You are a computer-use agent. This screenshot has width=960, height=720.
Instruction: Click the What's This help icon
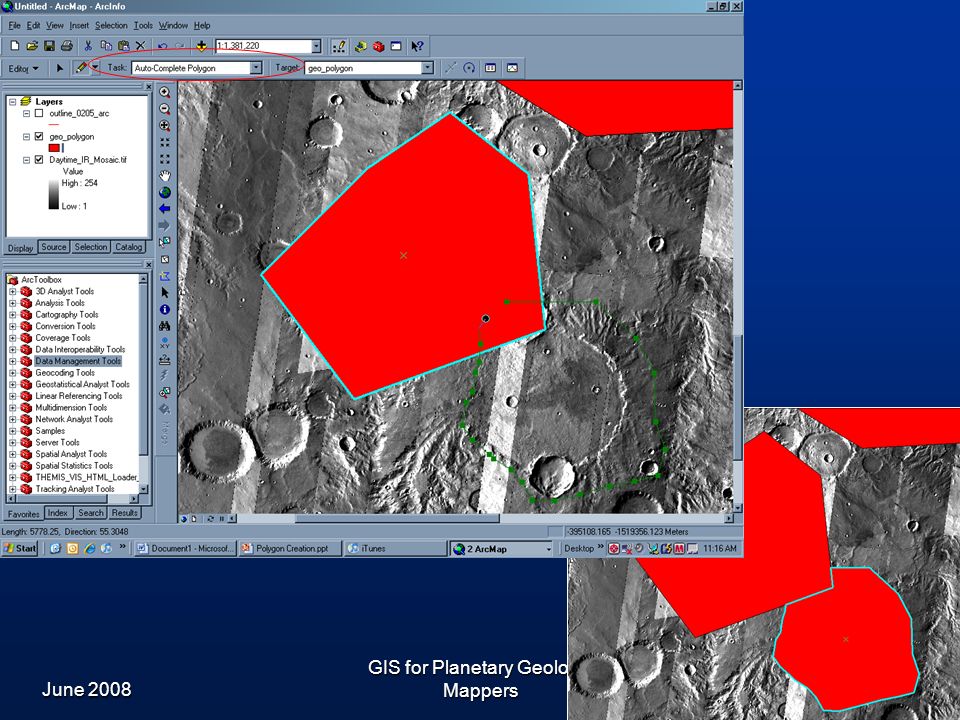[418, 46]
